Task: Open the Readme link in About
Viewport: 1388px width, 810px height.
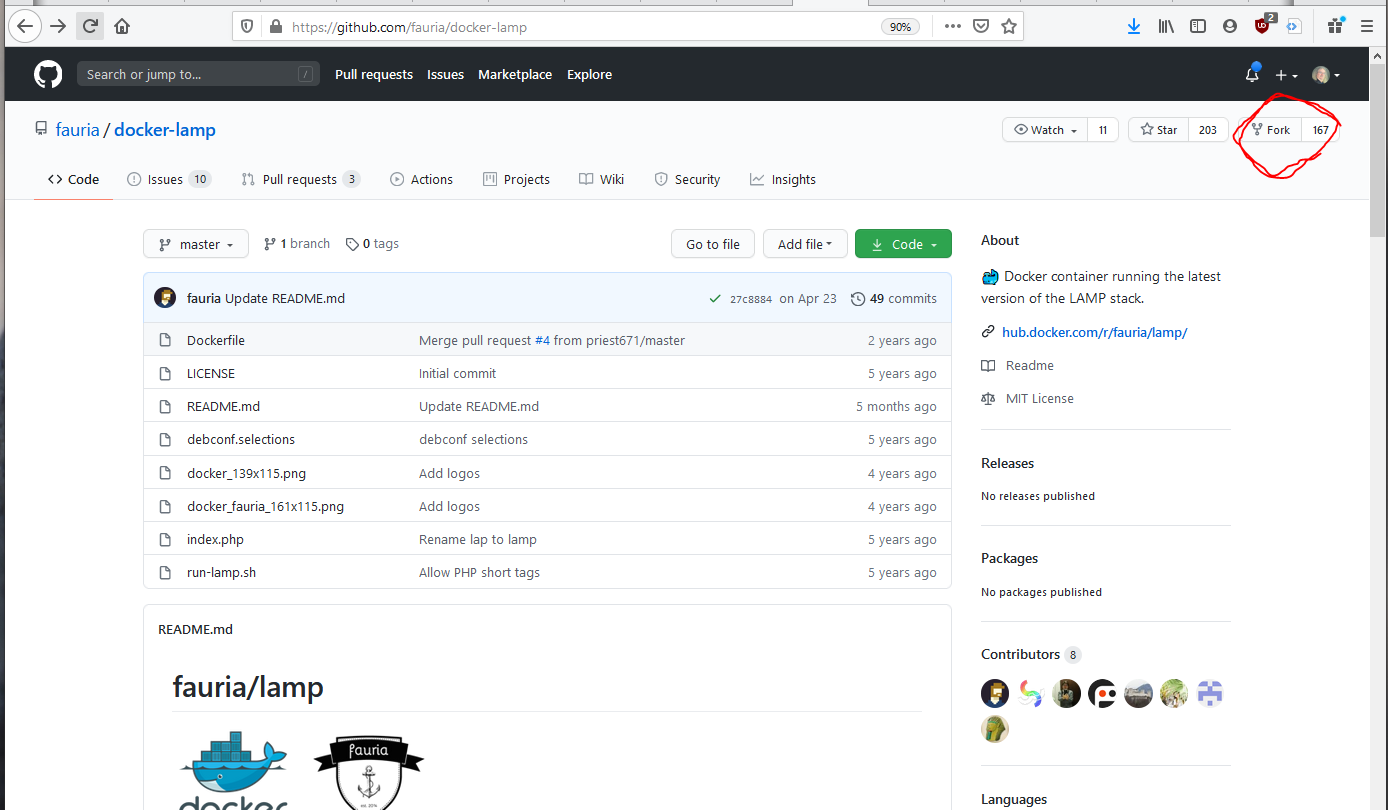Action: coord(1029,365)
